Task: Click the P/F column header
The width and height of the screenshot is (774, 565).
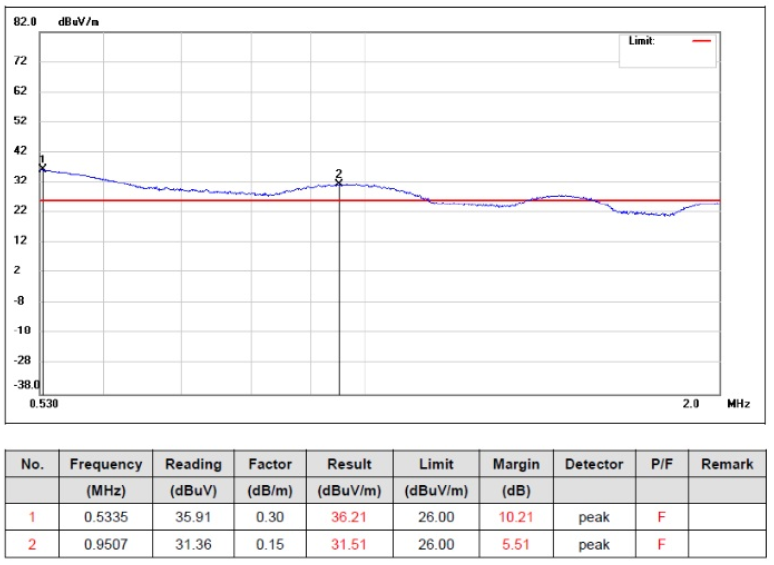Action: 659,464
